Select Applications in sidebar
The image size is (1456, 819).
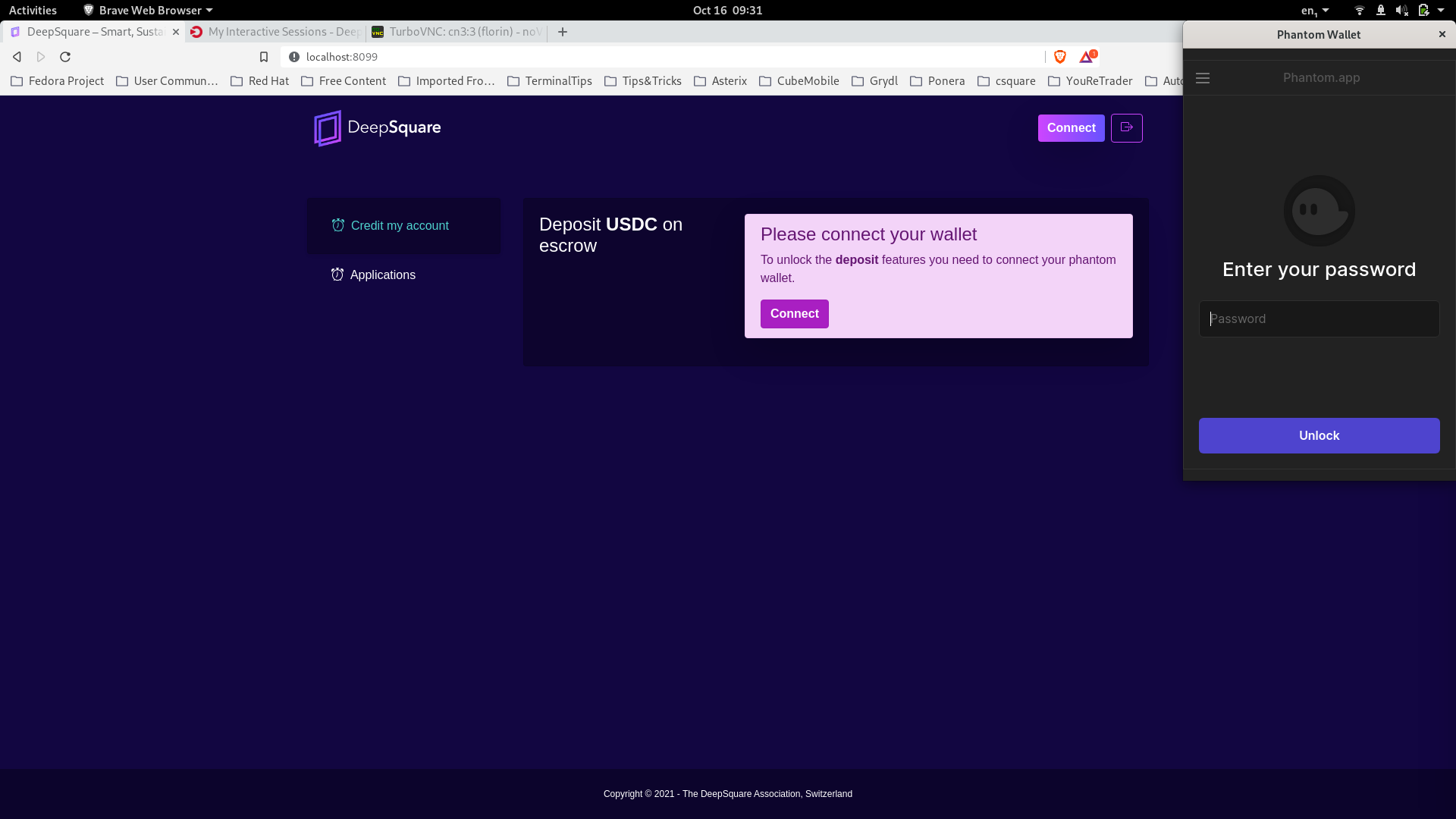[382, 275]
